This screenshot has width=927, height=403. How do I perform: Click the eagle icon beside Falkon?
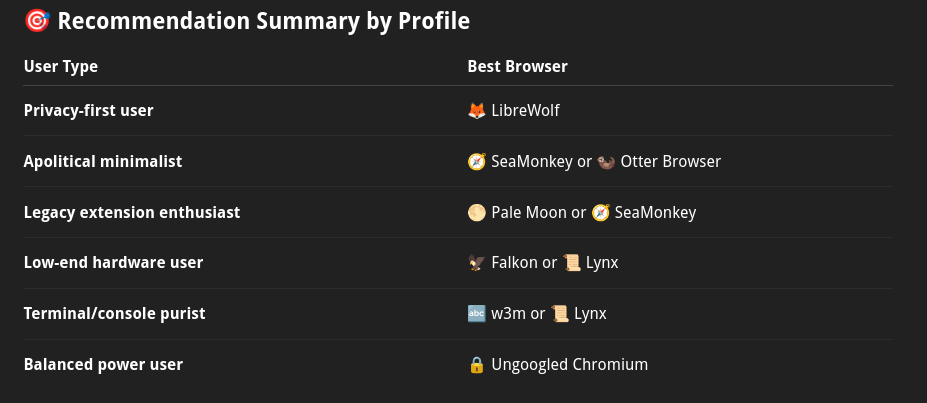coord(477,262)
